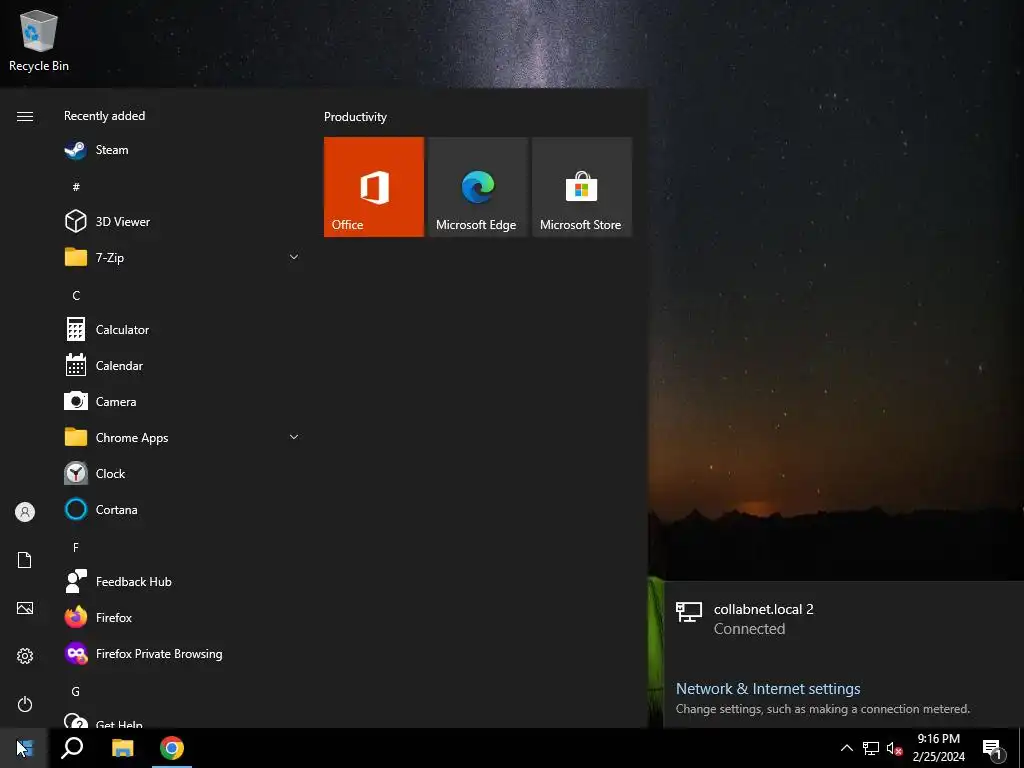Select the C letter header
This screenshot has height=768, width=1024.
[76, 296]
